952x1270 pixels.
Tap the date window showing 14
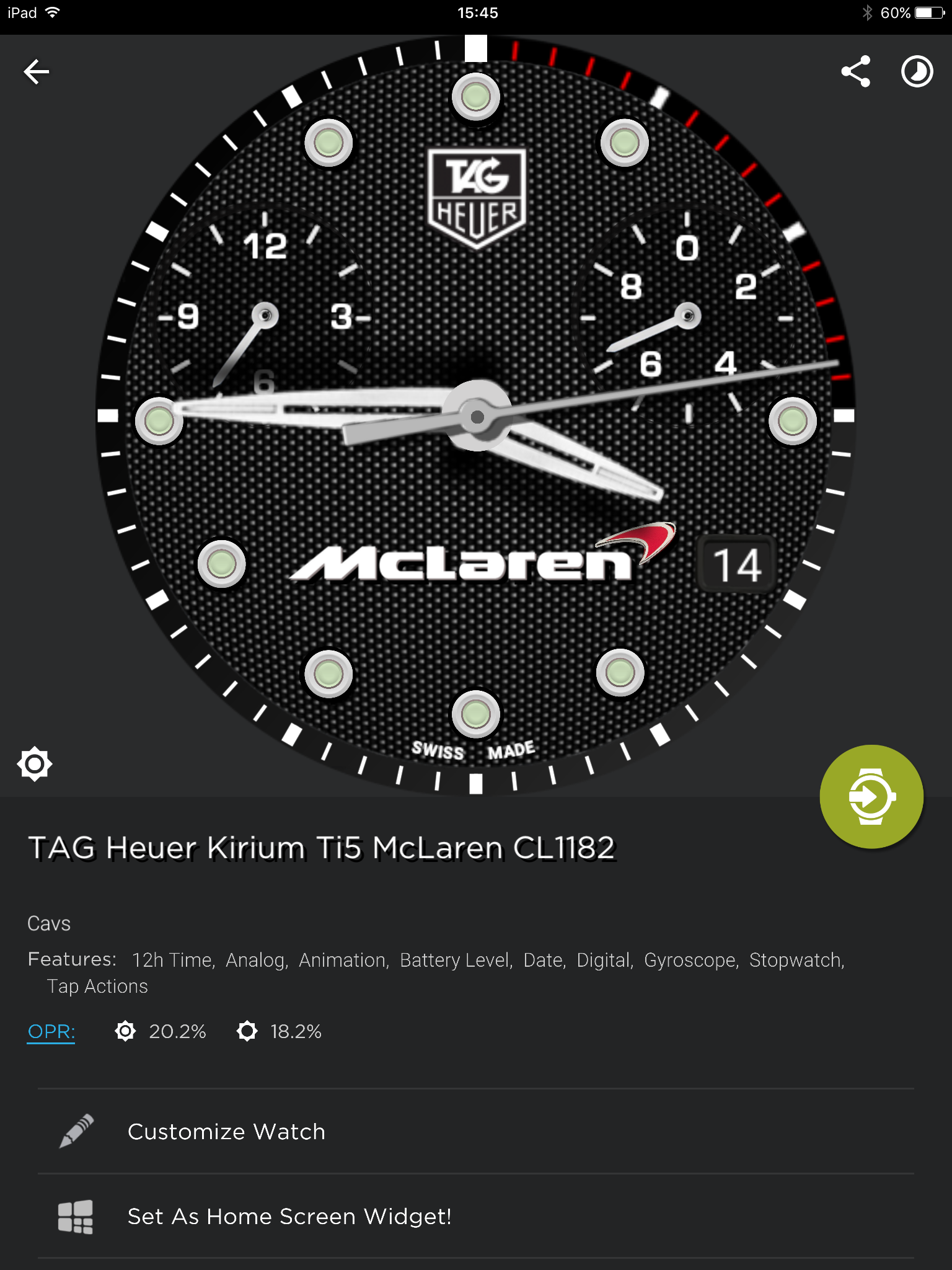(737, 564)
